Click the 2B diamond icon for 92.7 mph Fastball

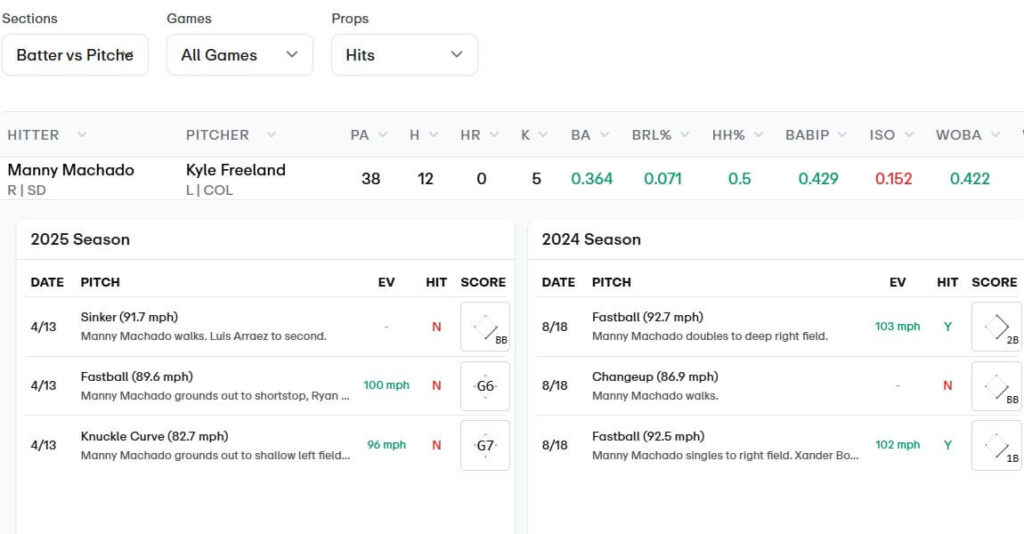click(997, 327)
